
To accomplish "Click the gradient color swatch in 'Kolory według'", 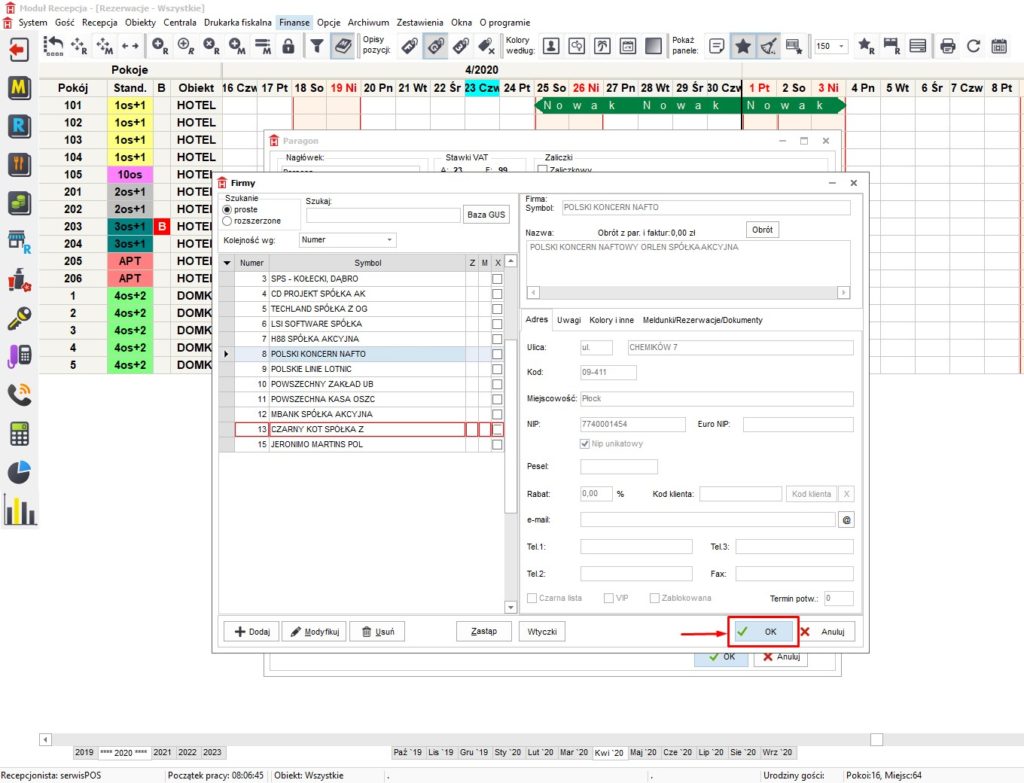I will point(653,46).
